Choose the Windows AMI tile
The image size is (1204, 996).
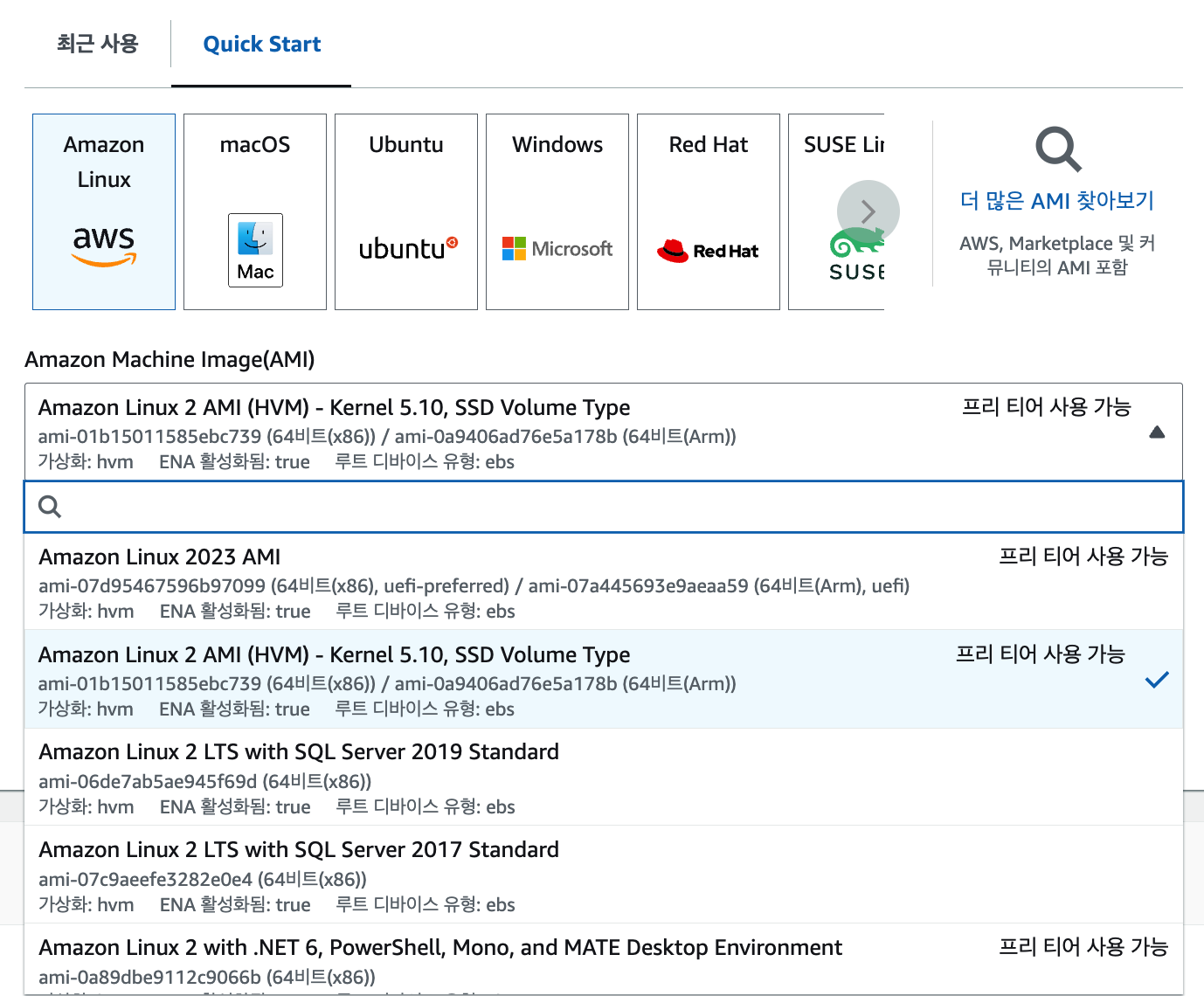click(557, 211)
